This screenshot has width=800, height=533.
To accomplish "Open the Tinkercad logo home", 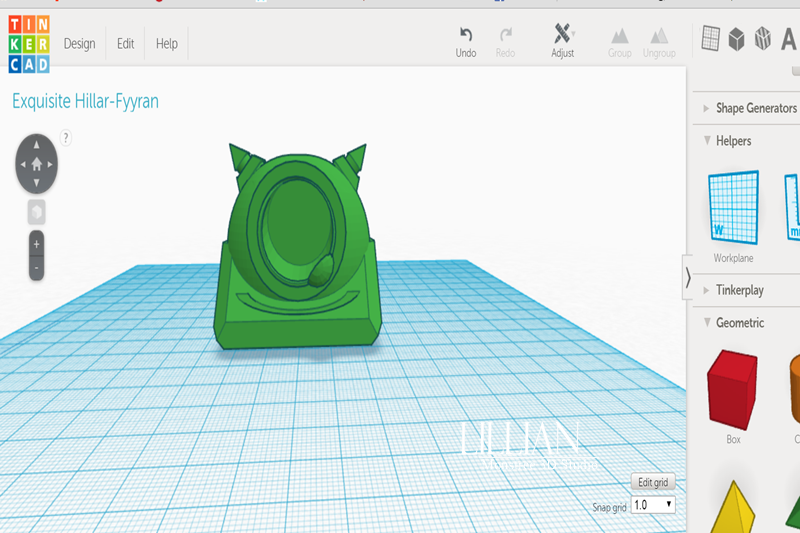I will (29, 44).
